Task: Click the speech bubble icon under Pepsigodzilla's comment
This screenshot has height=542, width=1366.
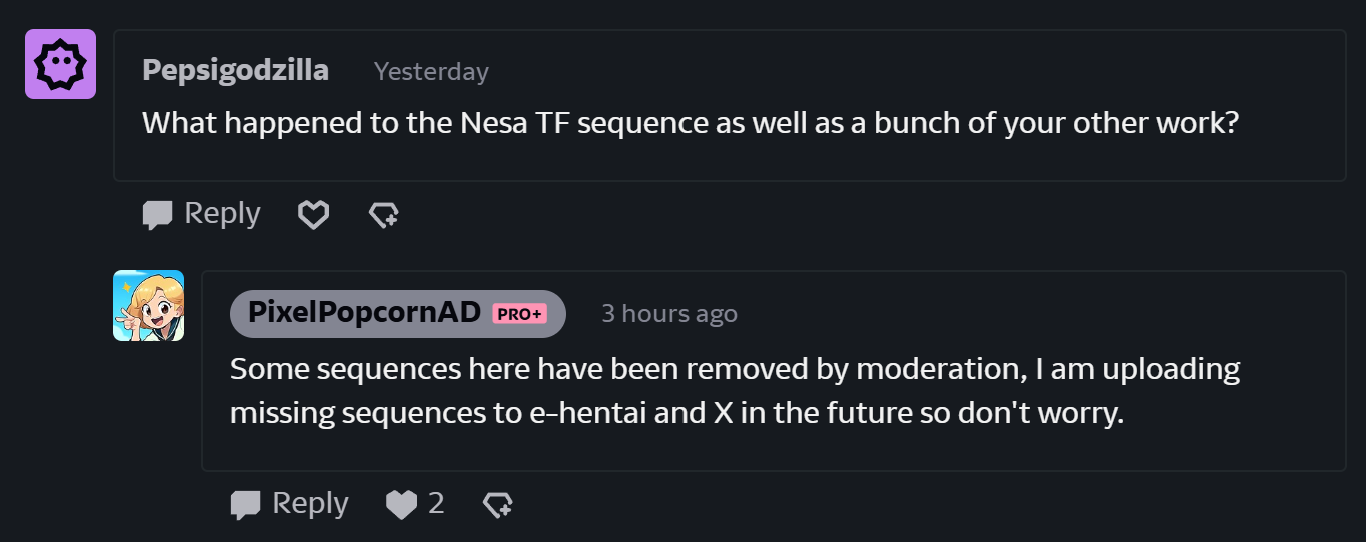Action: coord(158,215)
